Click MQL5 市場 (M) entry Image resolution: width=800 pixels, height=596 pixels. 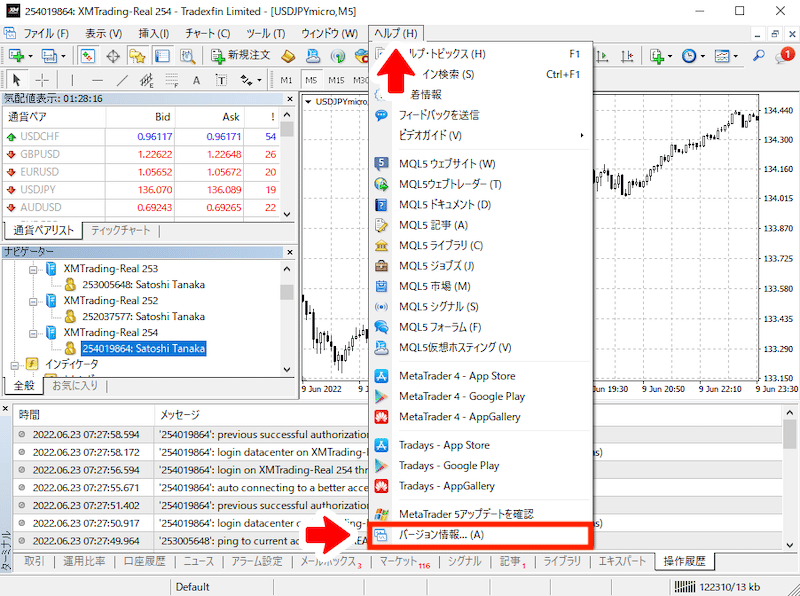pos(480,286)
